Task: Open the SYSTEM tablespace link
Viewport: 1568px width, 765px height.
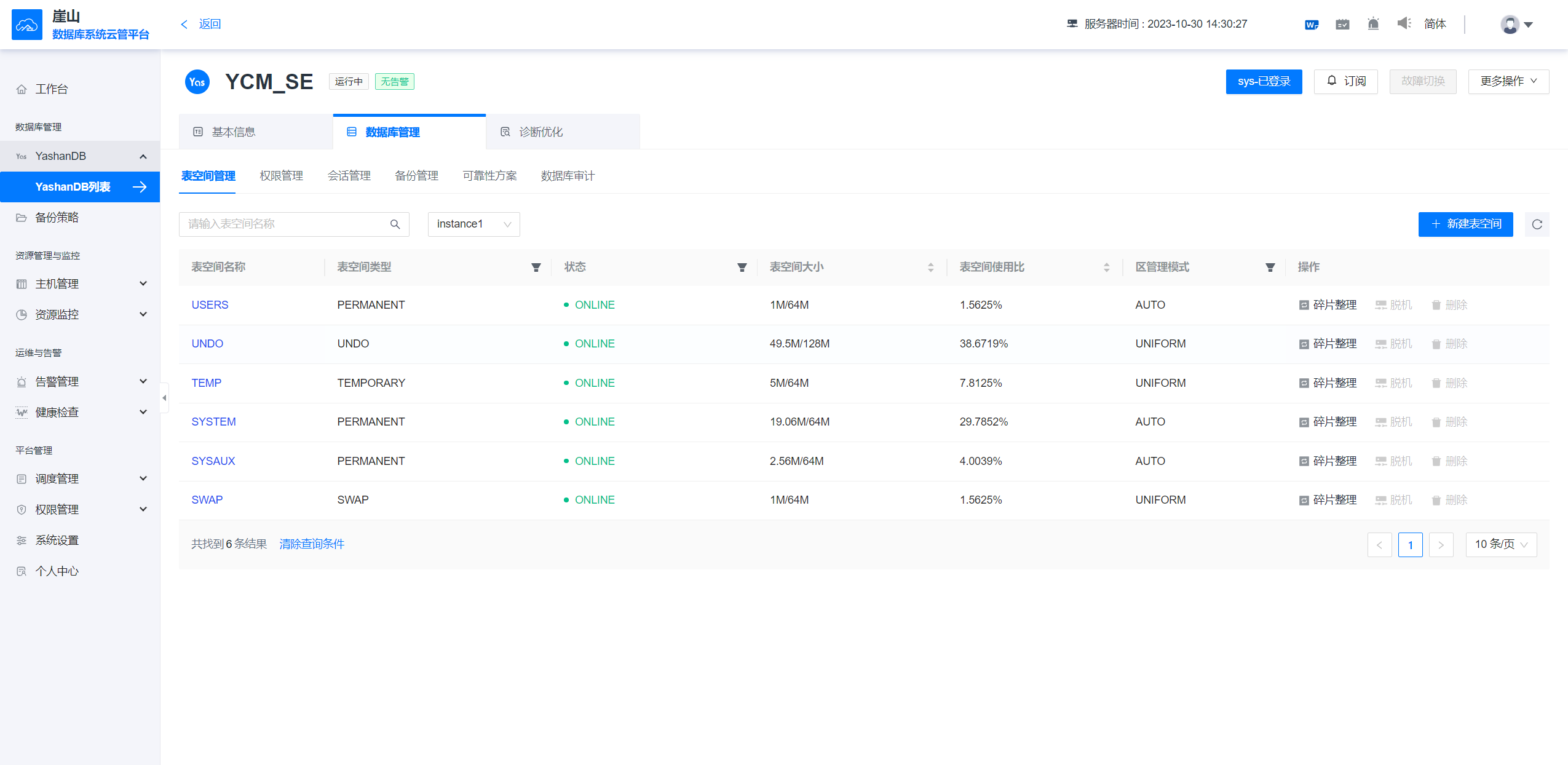Action: (213, 422)
